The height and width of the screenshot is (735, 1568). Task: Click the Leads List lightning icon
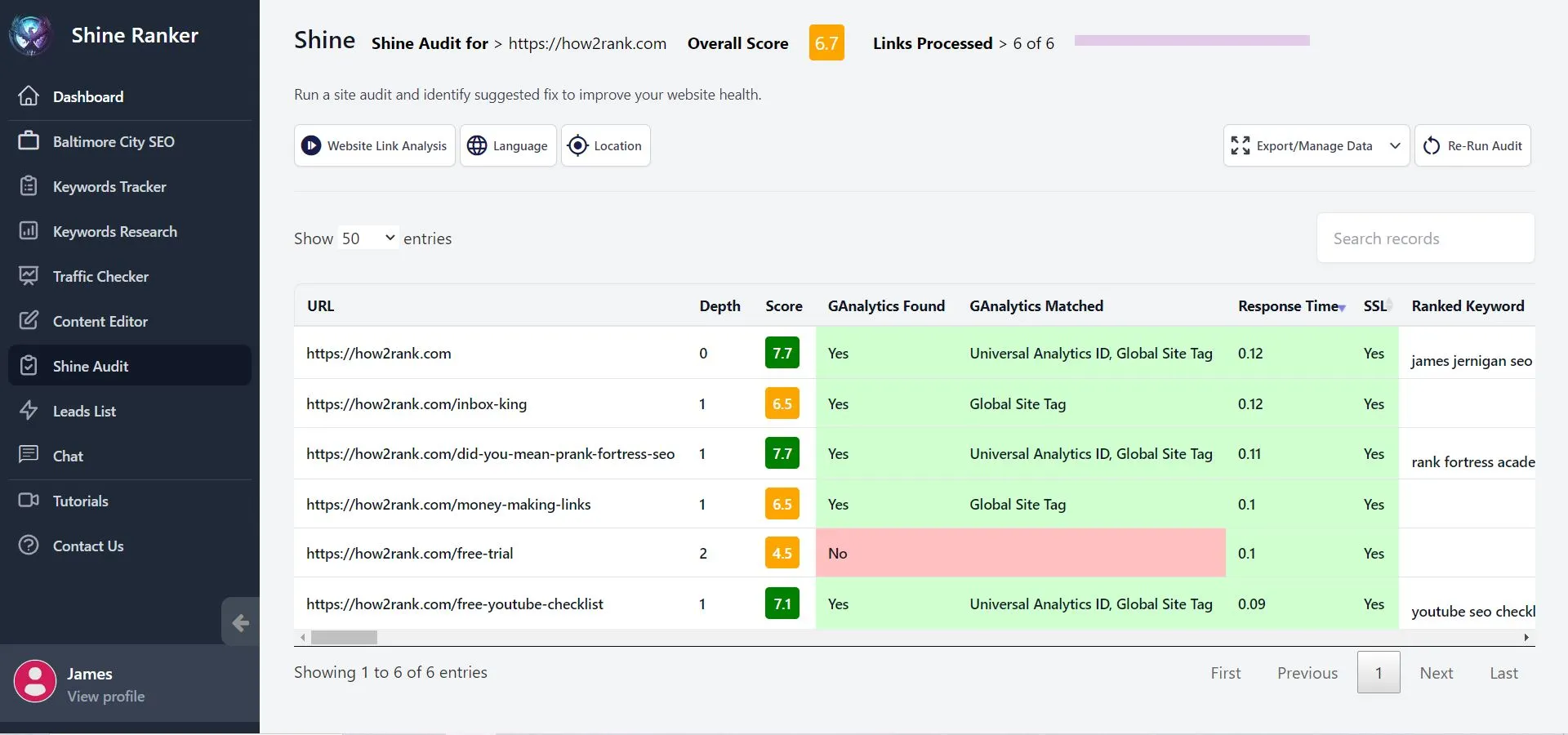pos(29,410)
